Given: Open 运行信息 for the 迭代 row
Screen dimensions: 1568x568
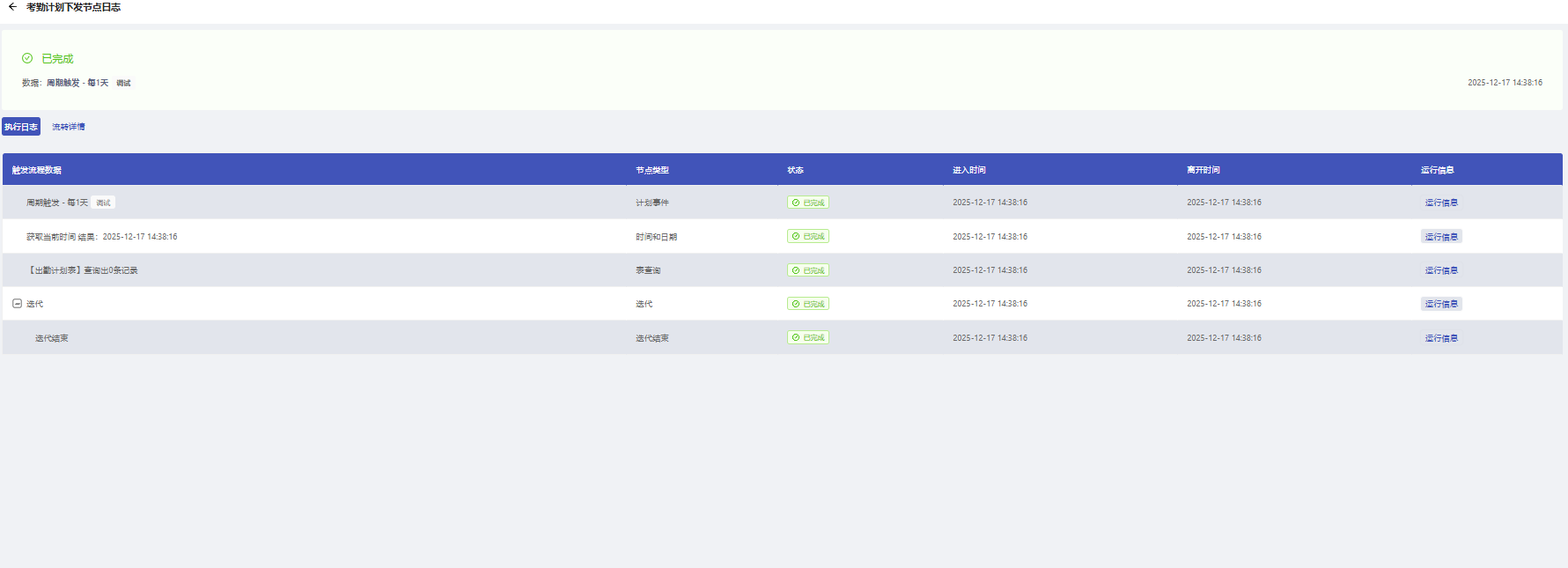Looking at the screenshot, I should click(1440, 304).
